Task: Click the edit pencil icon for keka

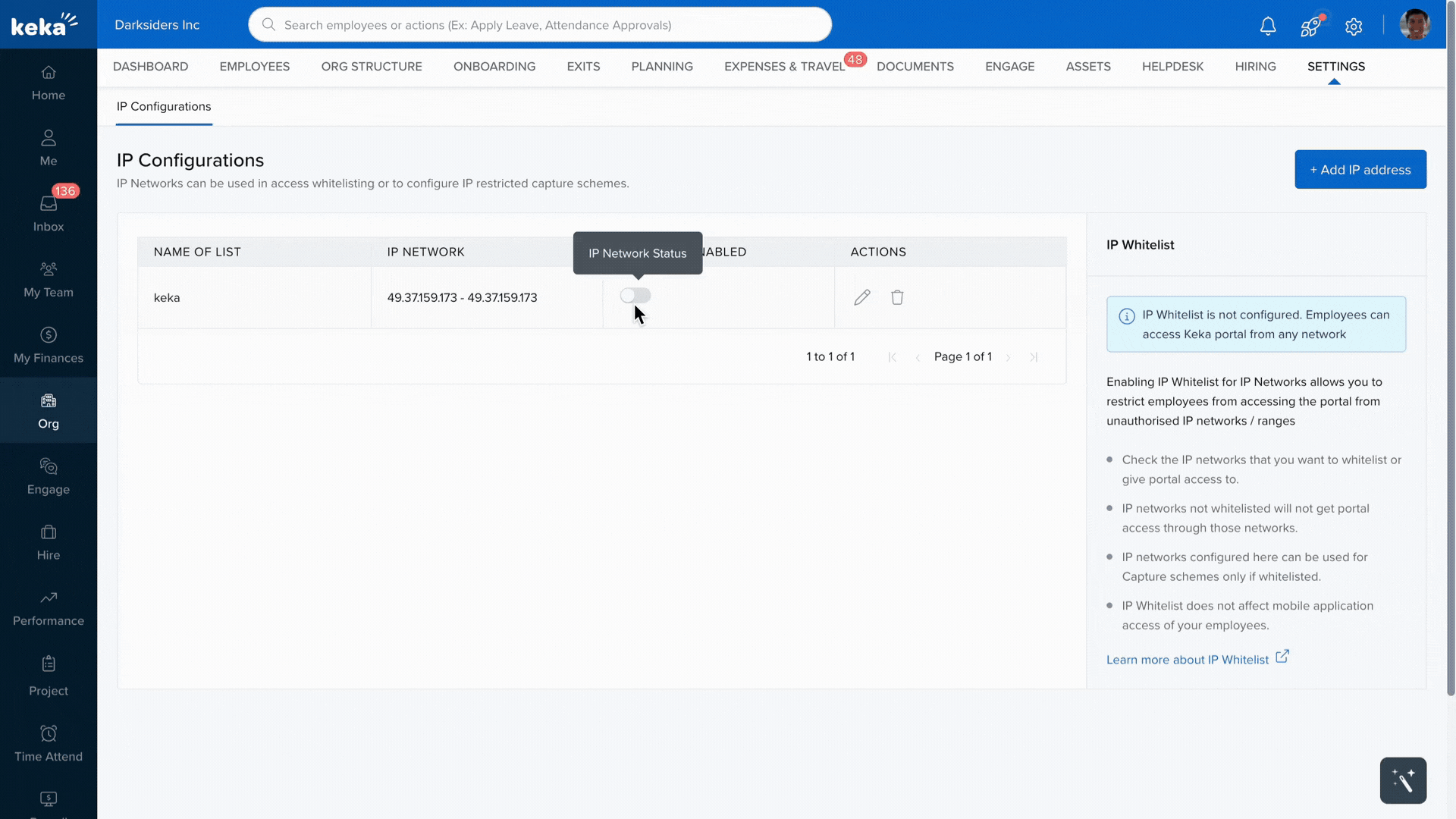Action: [x=862, y=297]
